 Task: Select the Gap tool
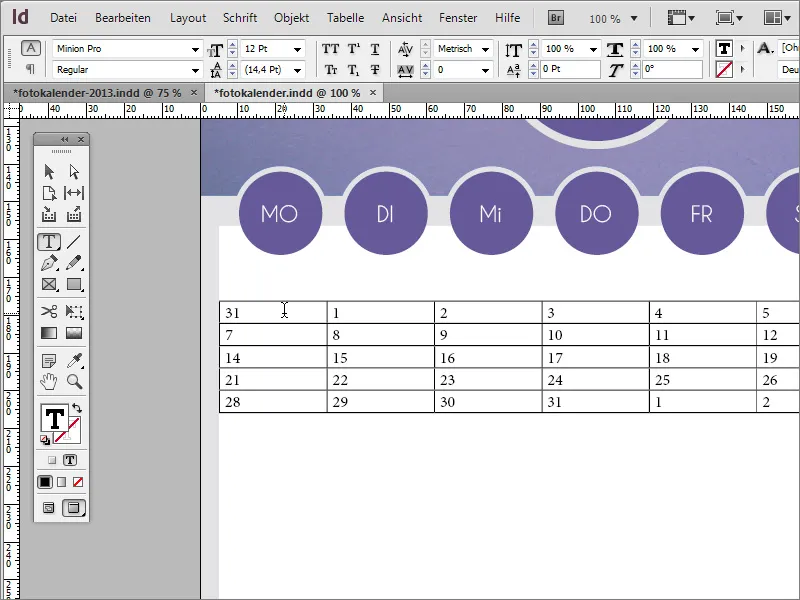pos(74,193)
